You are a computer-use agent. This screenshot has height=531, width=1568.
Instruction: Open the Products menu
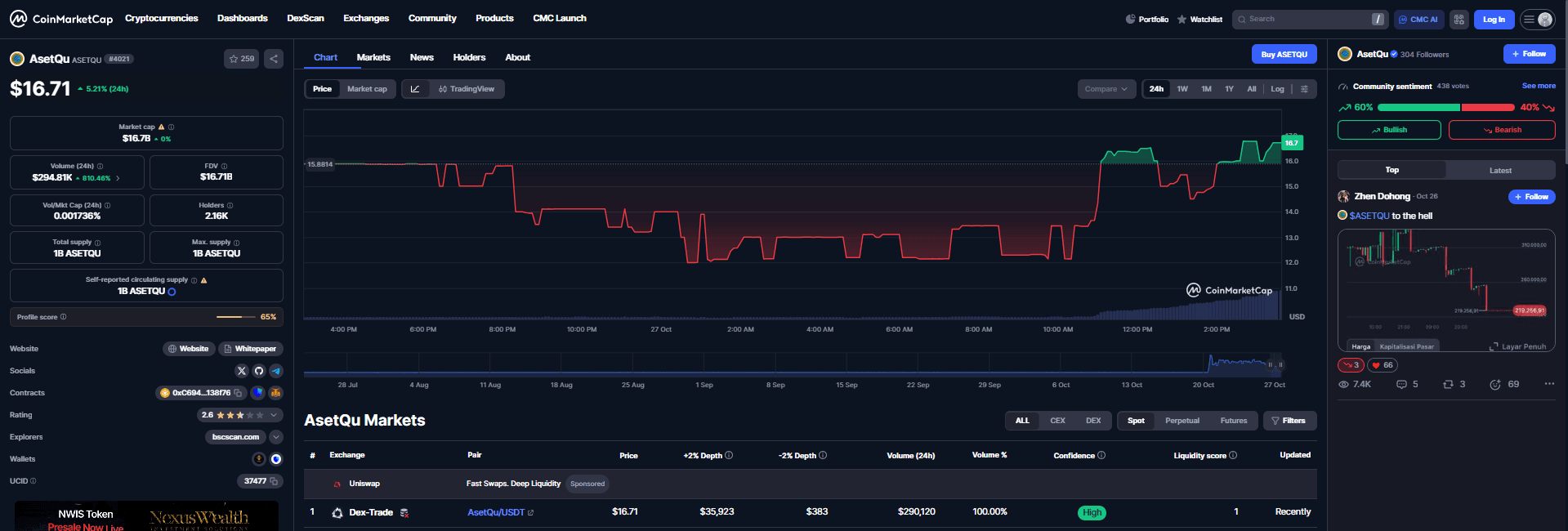494,18
